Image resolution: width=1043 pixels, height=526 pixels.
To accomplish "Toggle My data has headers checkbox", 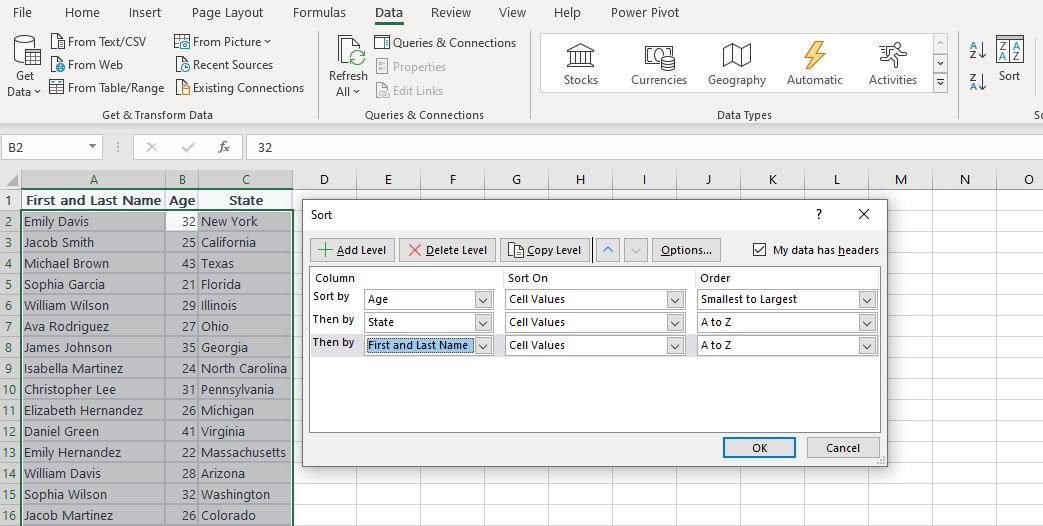I will pos(759,250).
